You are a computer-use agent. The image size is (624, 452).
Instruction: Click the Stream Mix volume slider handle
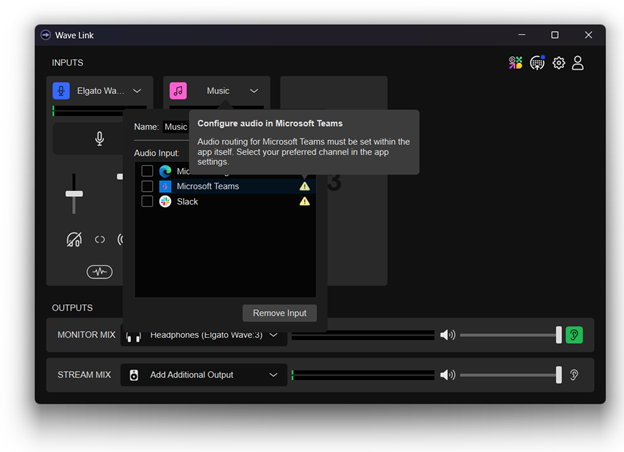pyautogui.click(x=559, y=375)
